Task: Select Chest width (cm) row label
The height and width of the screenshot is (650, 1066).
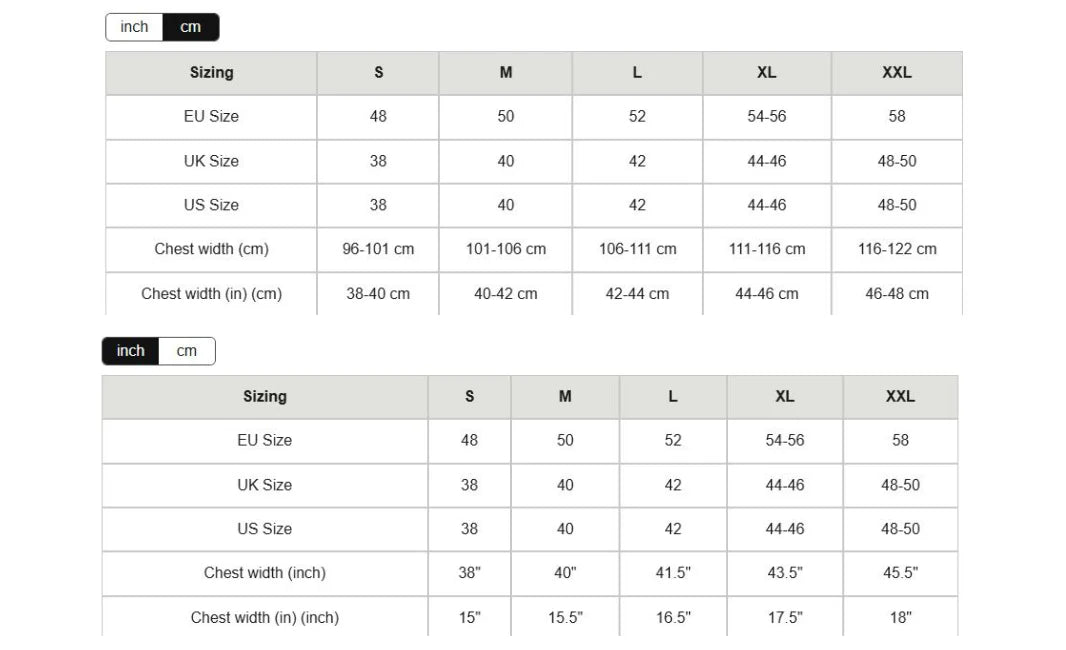Action: pyautogui.click(x=211, y=249)
